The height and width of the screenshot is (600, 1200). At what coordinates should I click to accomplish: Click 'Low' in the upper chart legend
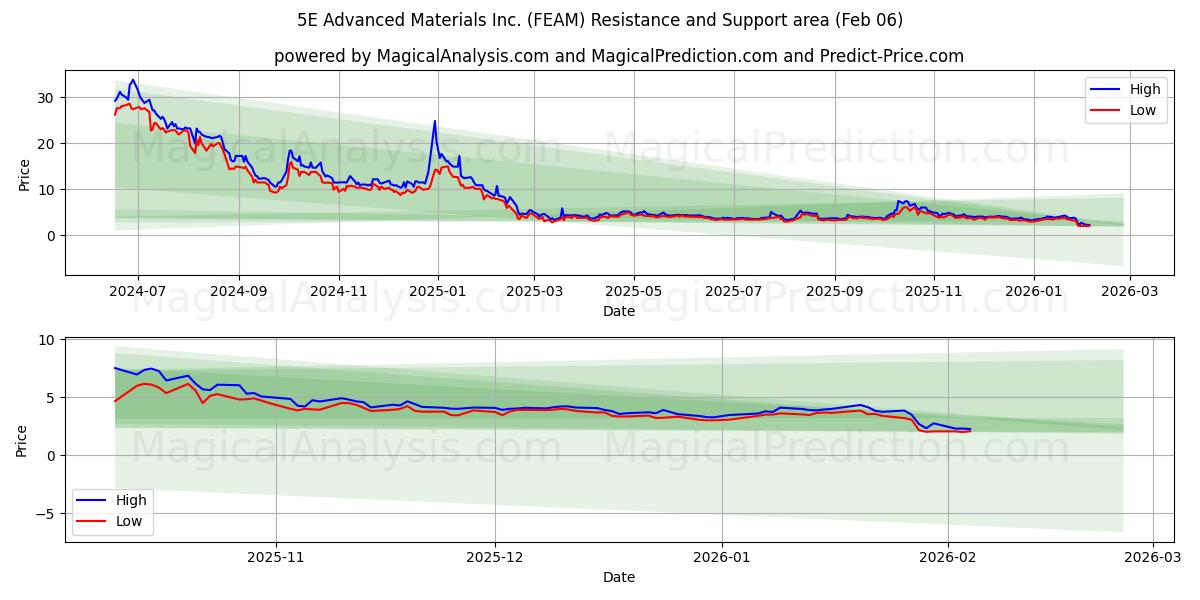click(1143, 110)
